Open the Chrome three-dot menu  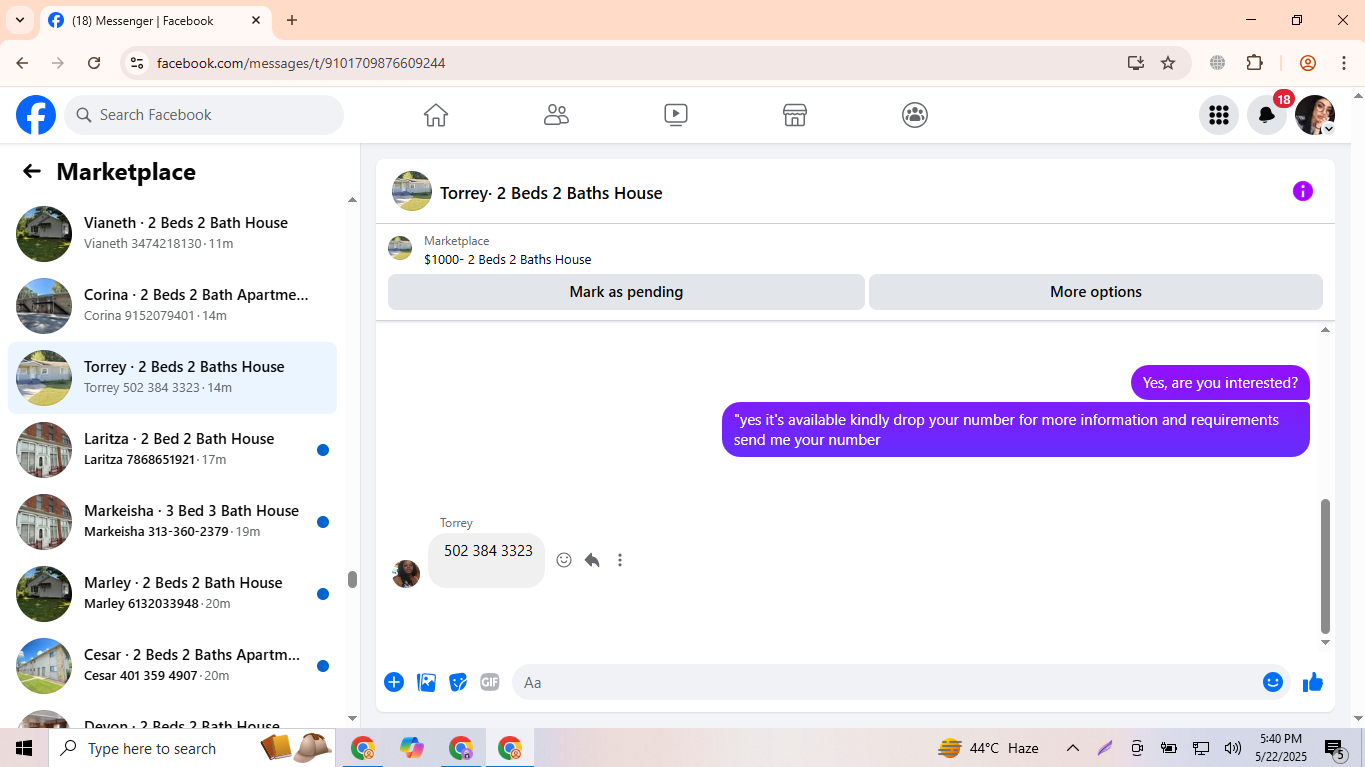tap(1343, 63)
